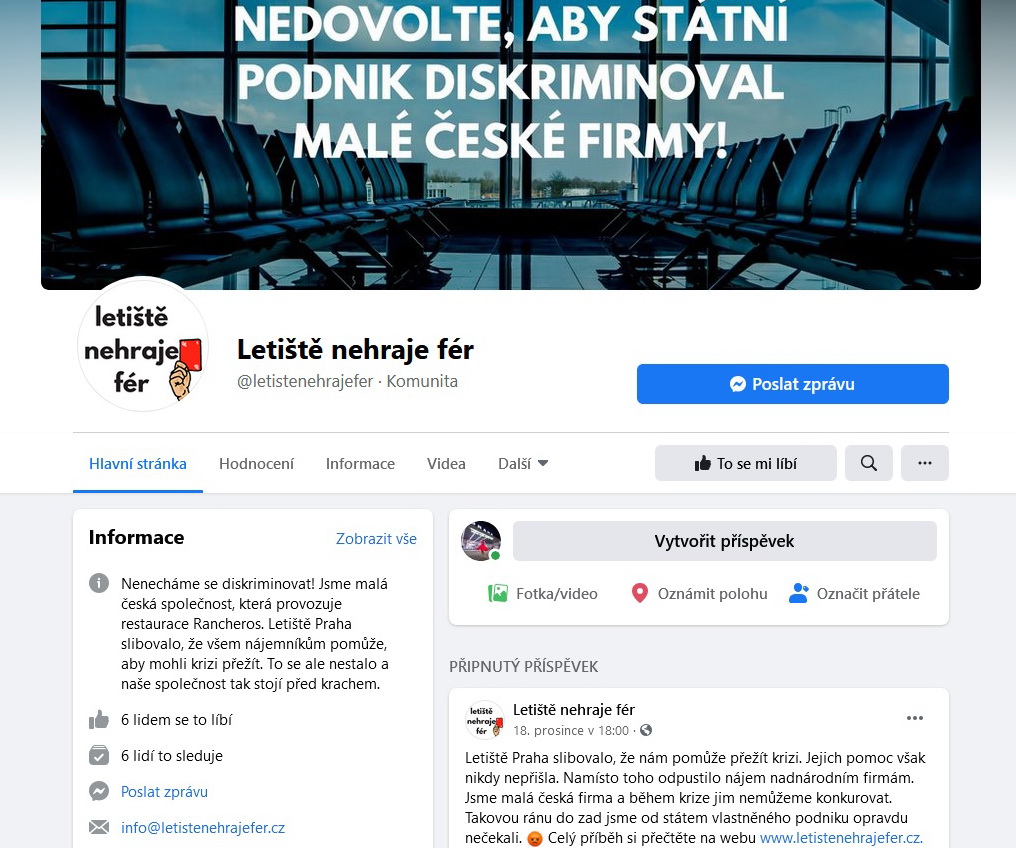Image resolution: width=1016 pixels, height=848 pixels.
Task: Click the Fotka/video photo icon
Action: 498,593
